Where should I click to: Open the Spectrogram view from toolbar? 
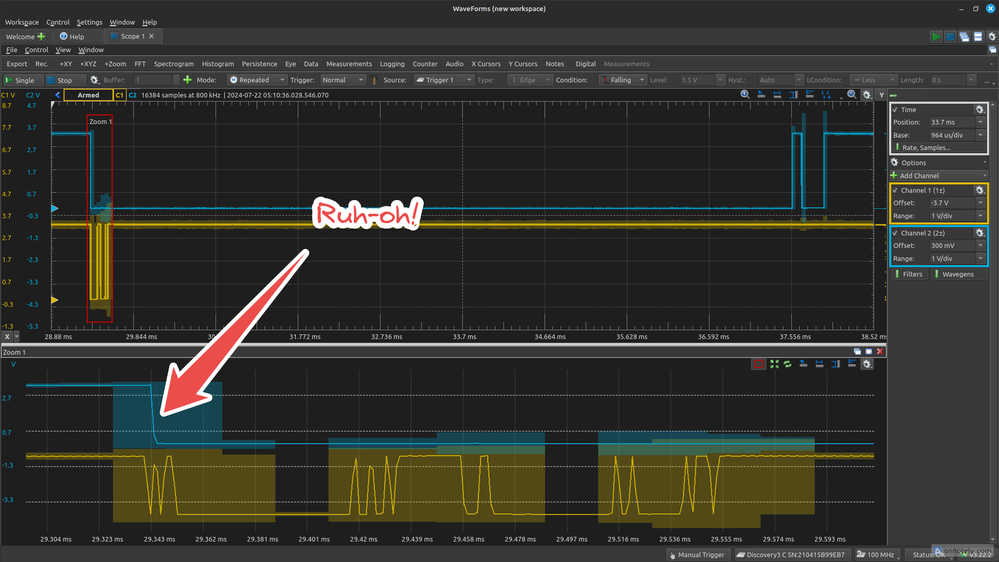click(x=173, y=64)
